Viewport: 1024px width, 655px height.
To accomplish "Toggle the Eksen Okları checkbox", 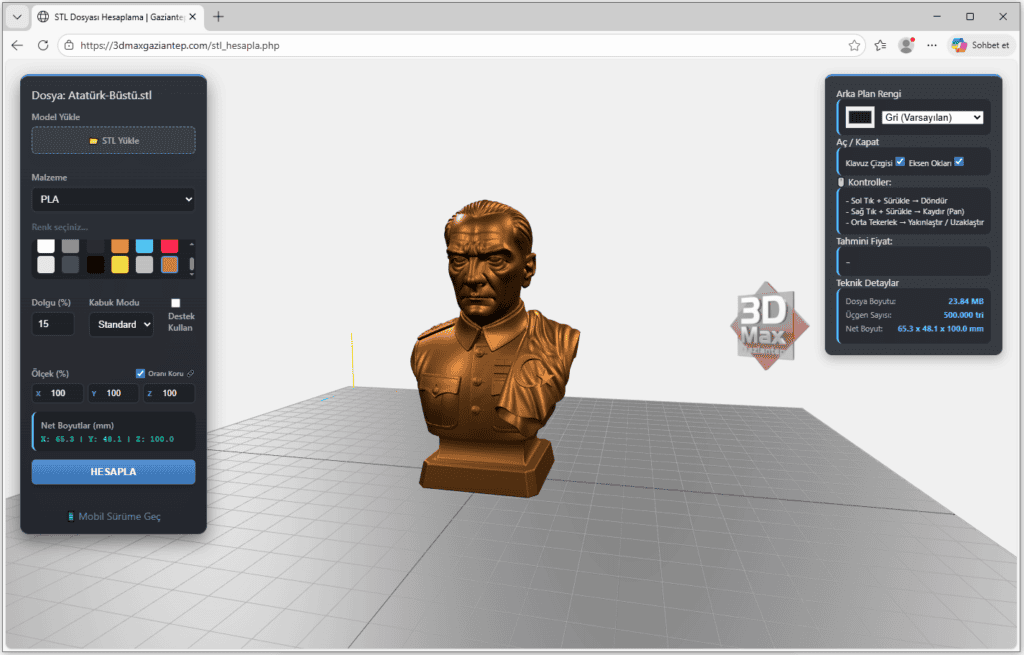I will [x=959, y=161].
